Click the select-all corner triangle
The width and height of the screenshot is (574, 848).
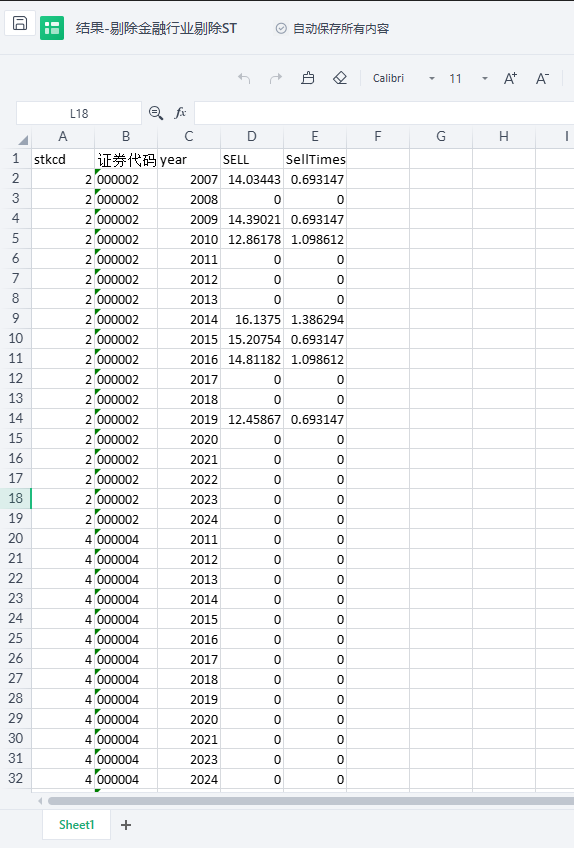coord(23,140)
